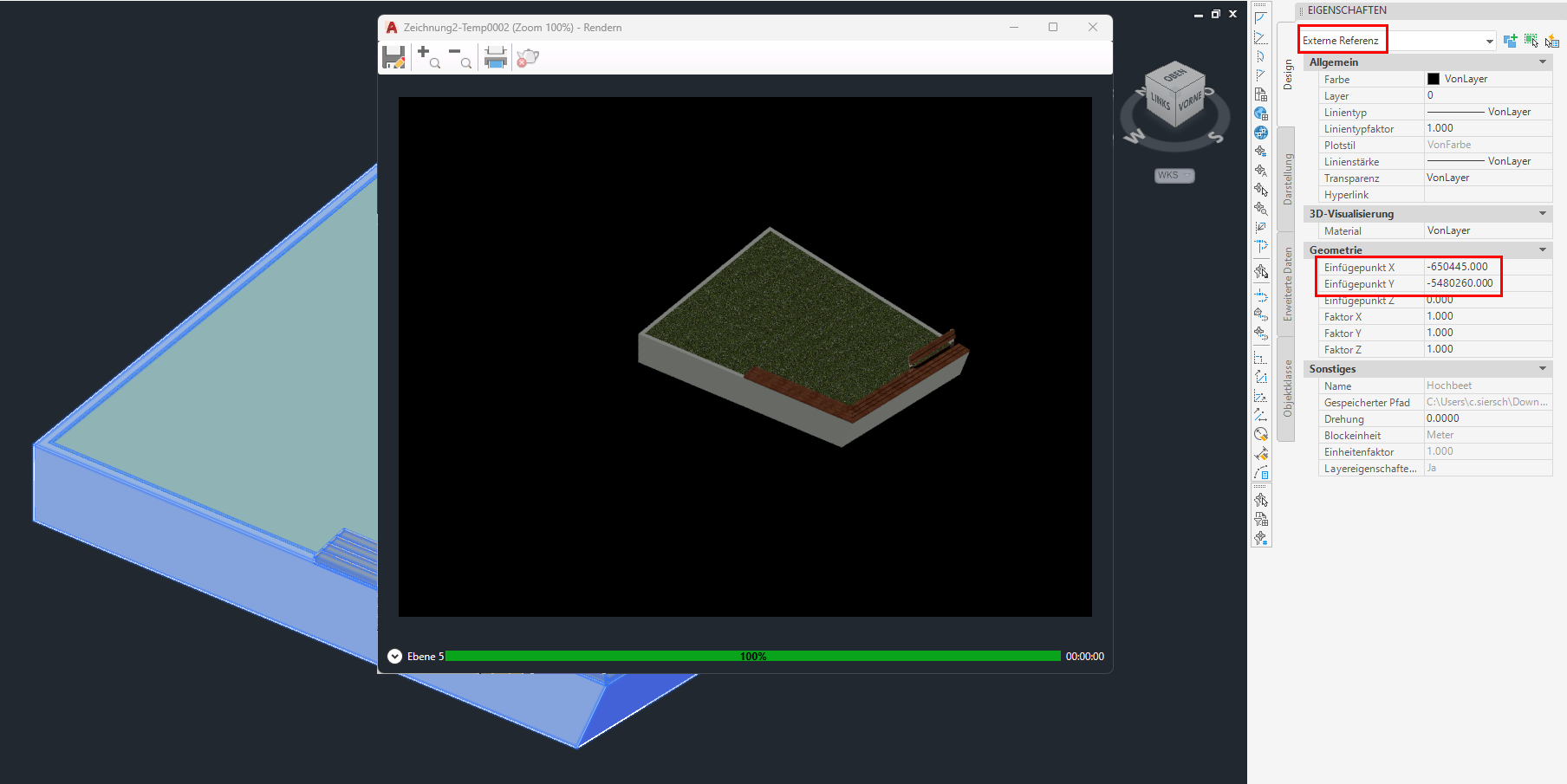Collapse the Geometrie section
The width and height of the screenshot is (1567, 784).
tap(1543, 249)
